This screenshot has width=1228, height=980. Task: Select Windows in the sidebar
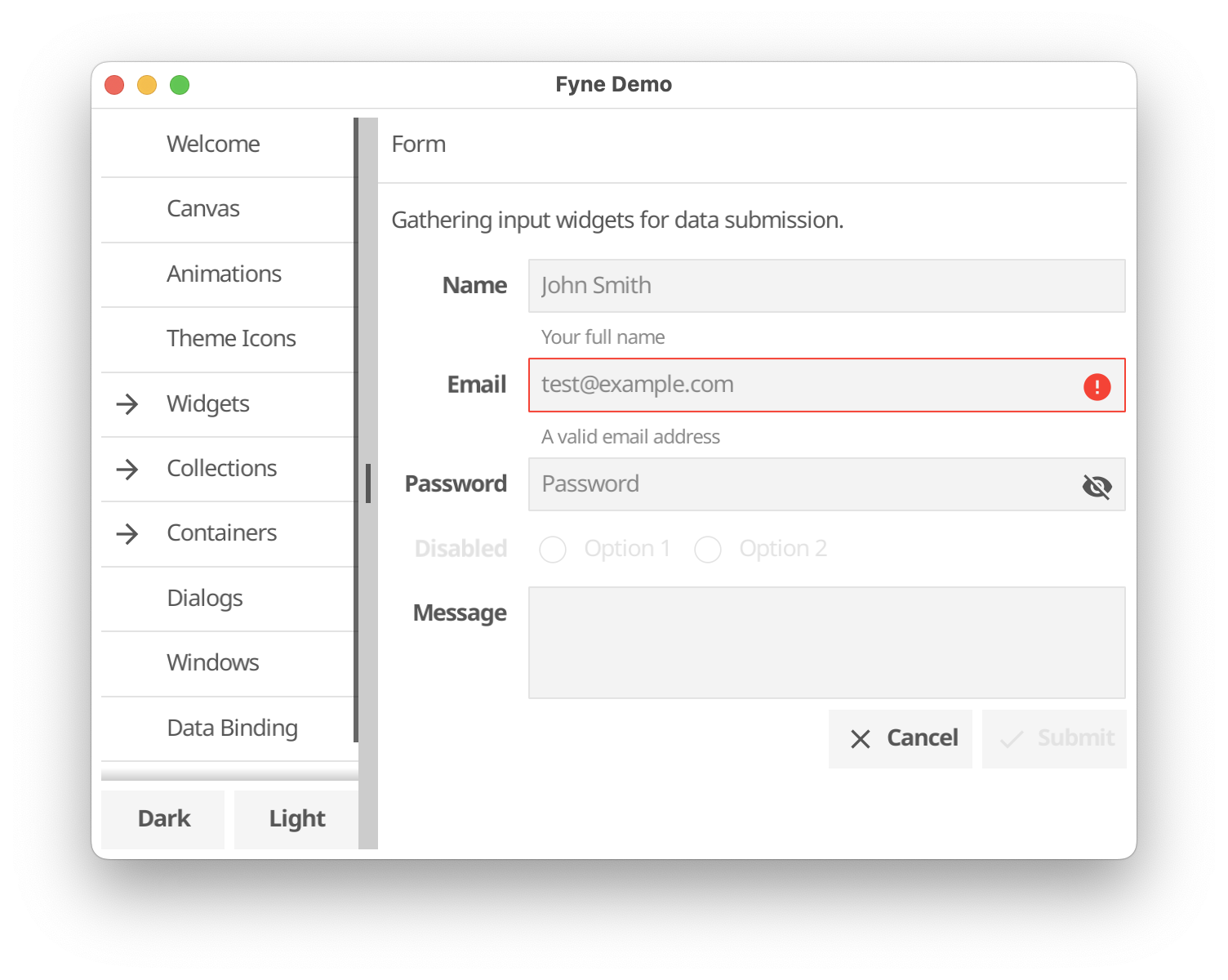[x=229, y=663]
